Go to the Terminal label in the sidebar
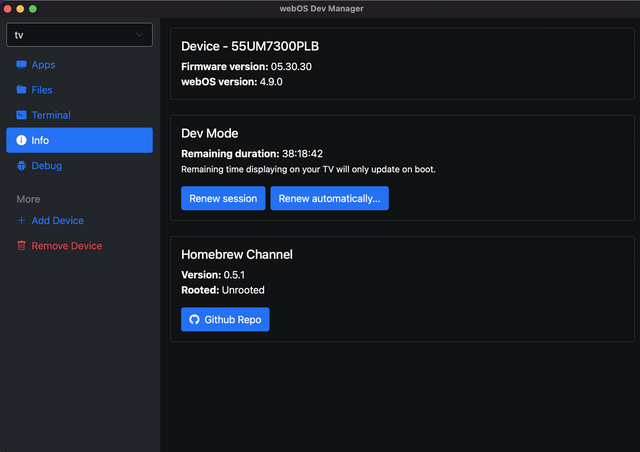This screenshot has height=452, width=640. click(x=51, y=115)
